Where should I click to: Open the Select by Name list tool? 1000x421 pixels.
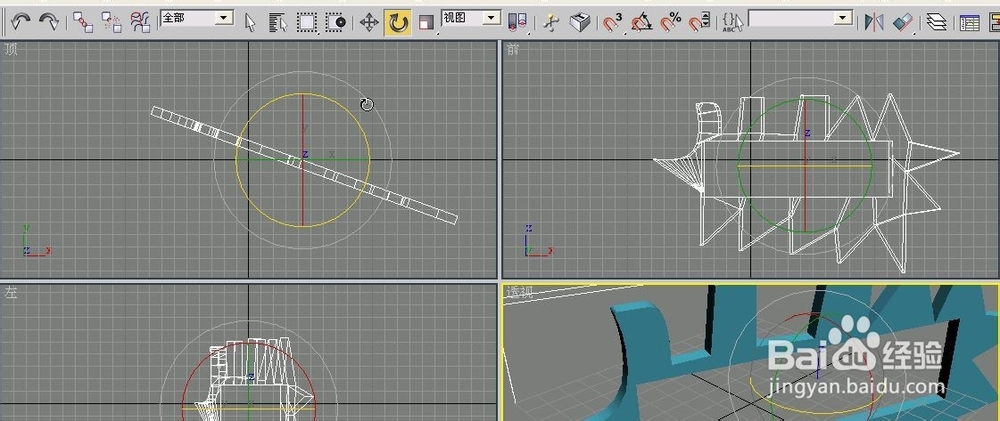point(278,23)
